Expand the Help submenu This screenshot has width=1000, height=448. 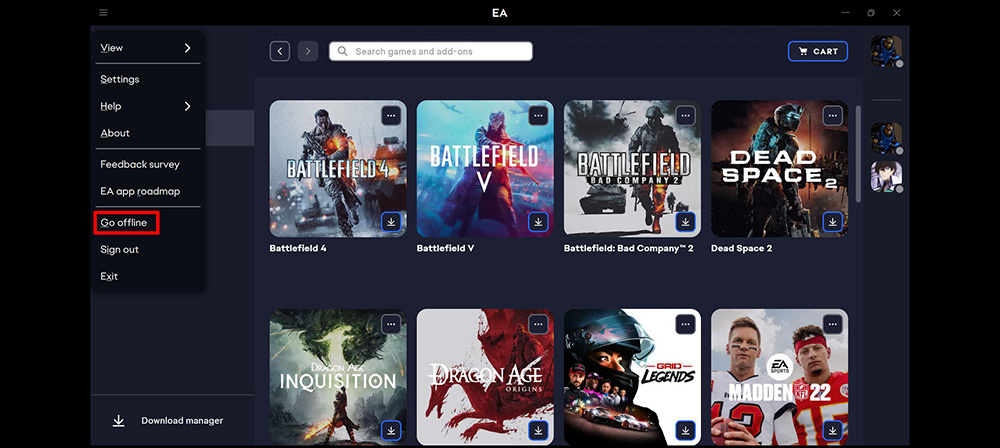coord(147,107)
